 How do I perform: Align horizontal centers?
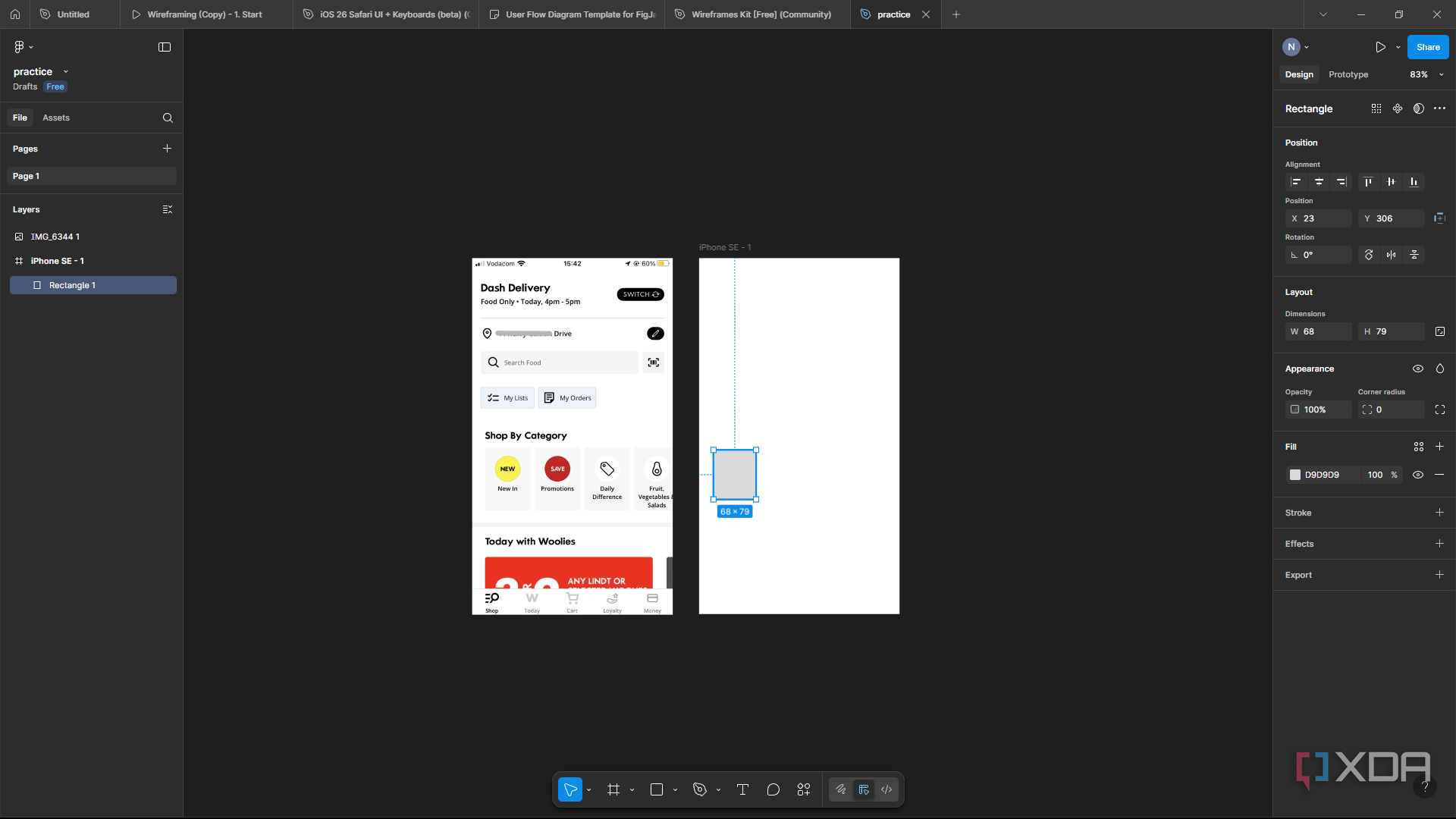click(x=1319, y=182)
